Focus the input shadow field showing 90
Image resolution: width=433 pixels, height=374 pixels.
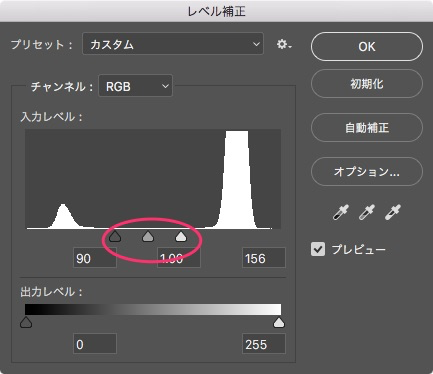[x=95, y=258]
